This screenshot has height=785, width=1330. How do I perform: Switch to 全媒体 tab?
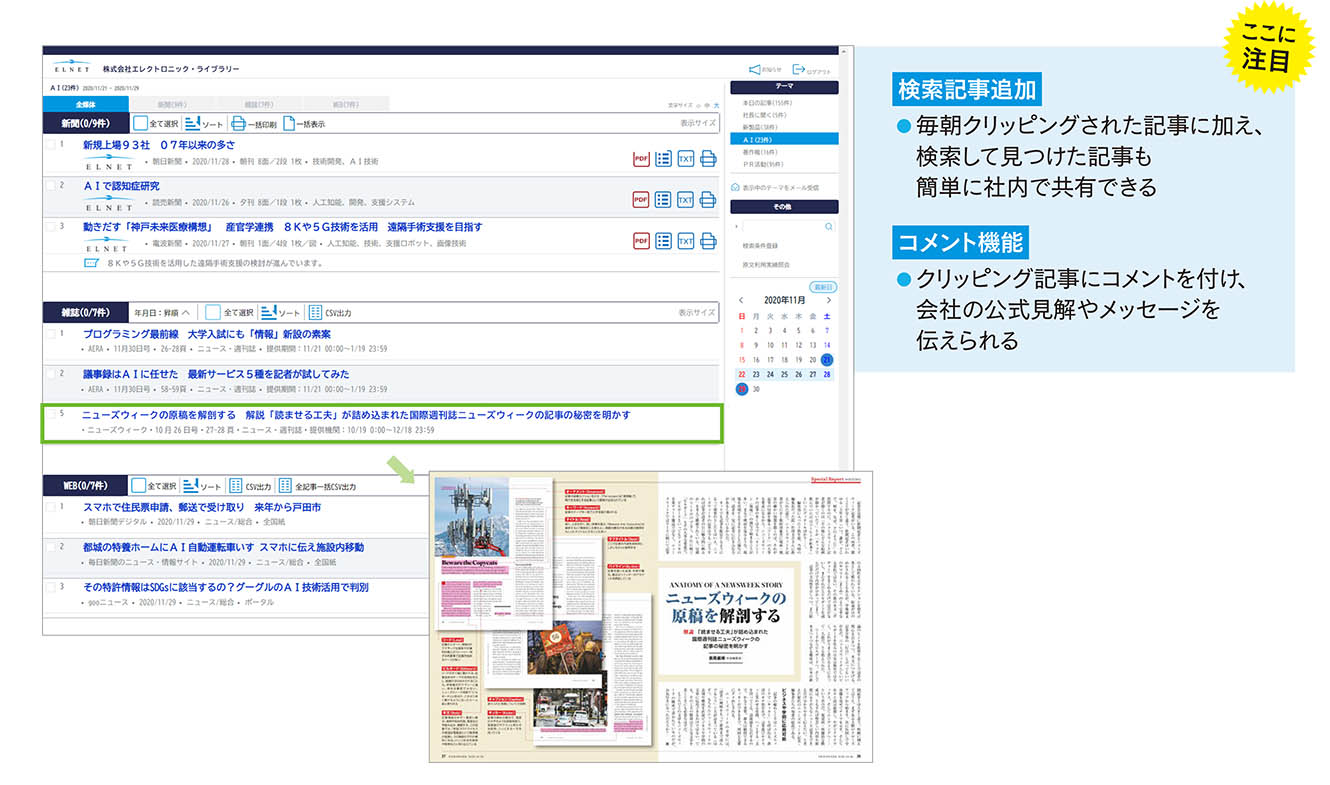point(85,103)
